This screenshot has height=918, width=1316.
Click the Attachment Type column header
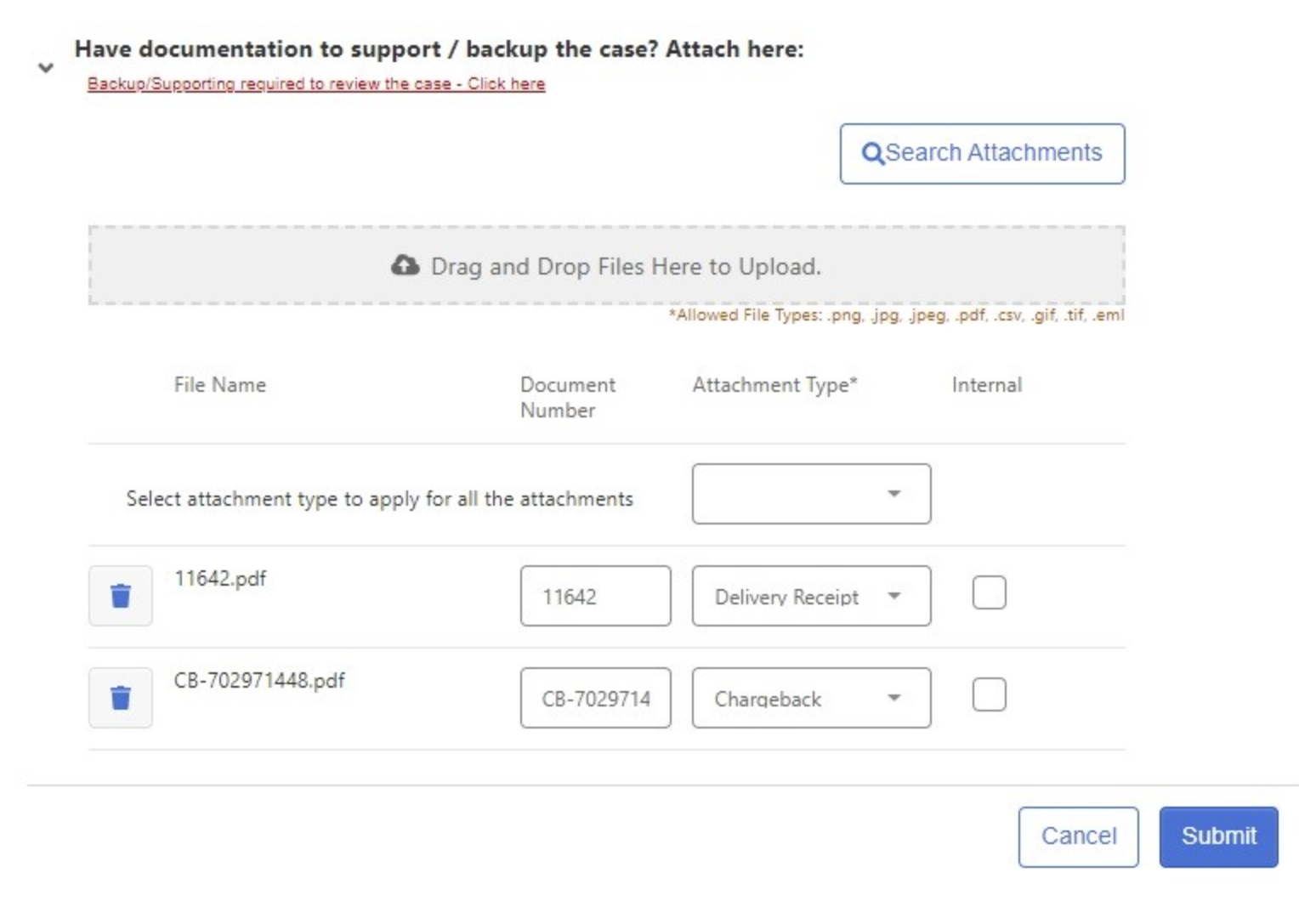click(774, 385)
